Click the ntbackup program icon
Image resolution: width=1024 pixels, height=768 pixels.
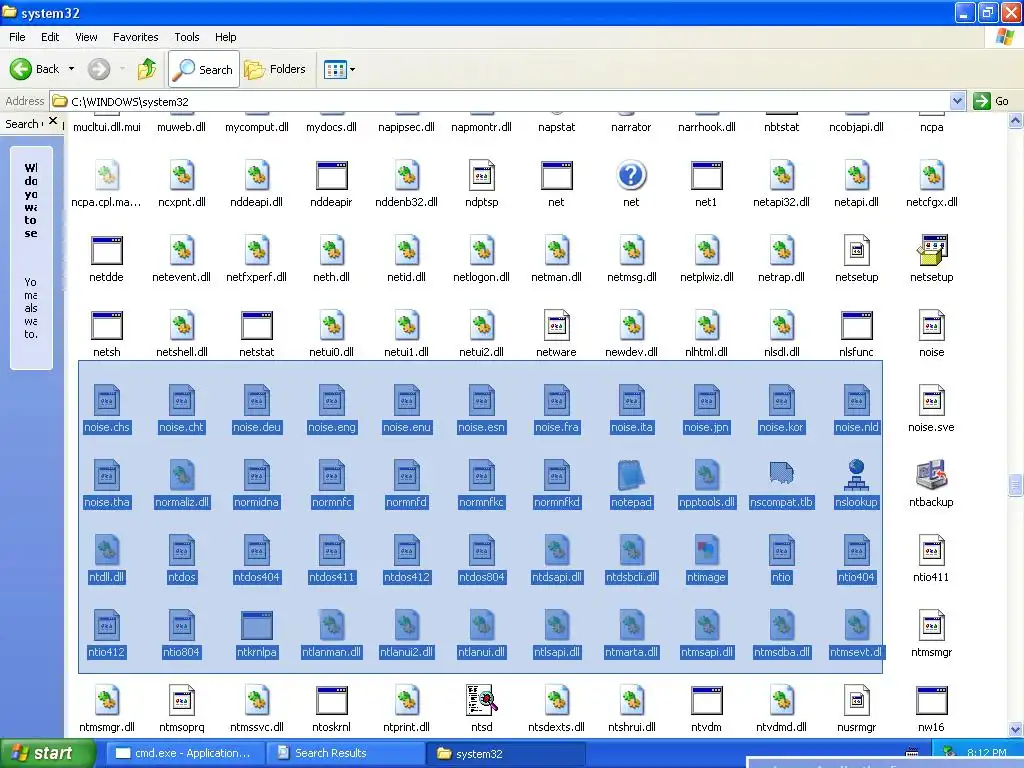tap(931, 475)
